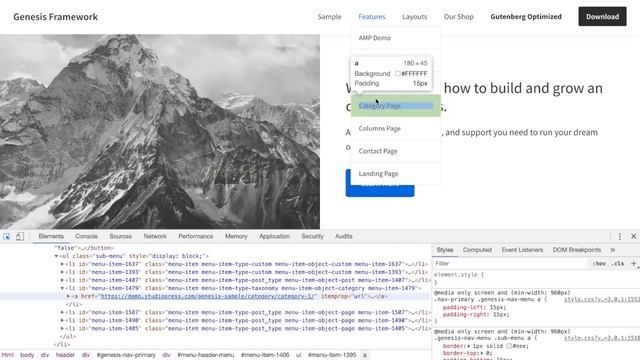This screenshot has height=360, width=640.
Task: Collapse the ul sub-menu node
Action: coord(56,256)
